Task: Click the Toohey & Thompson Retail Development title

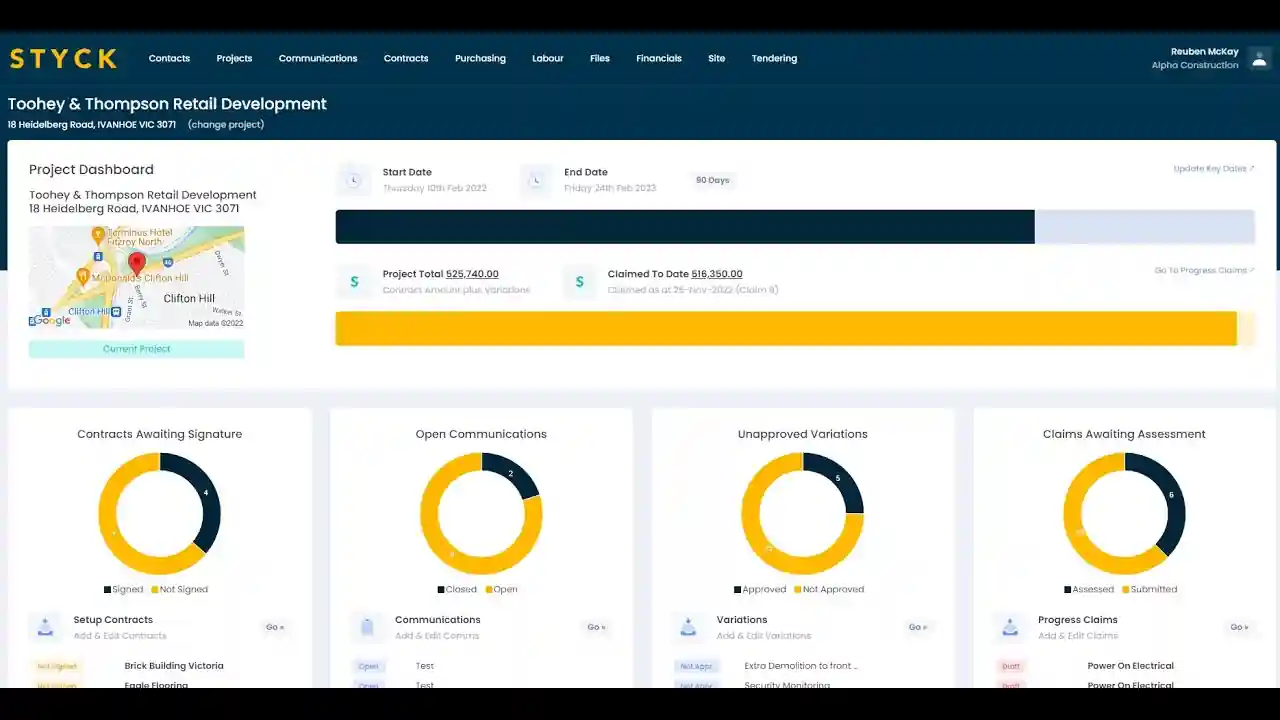Action: coord(167,104)
